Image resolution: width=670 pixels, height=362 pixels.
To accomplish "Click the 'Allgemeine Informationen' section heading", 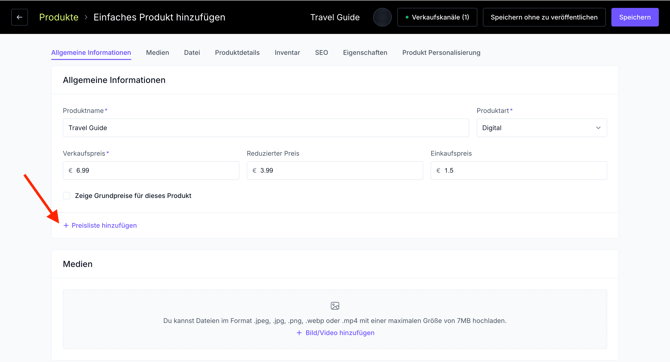I will [114, 80].
